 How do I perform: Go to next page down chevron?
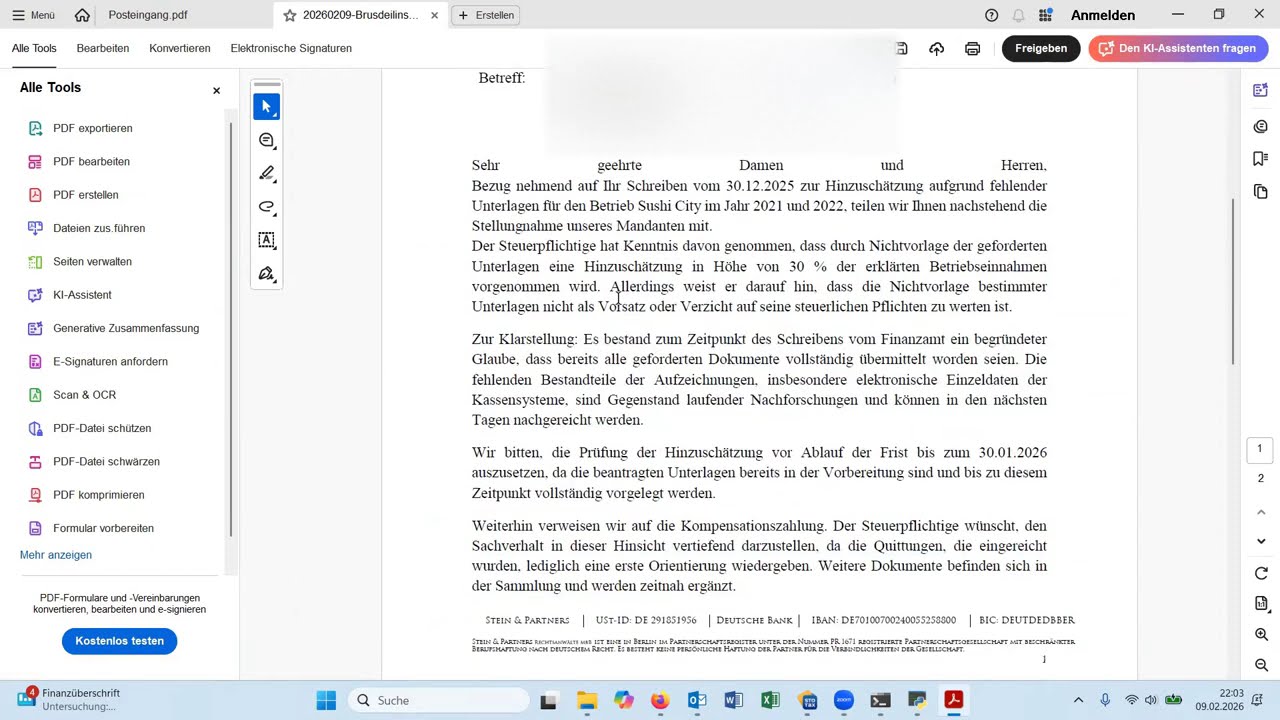[x=1261, y=541]
